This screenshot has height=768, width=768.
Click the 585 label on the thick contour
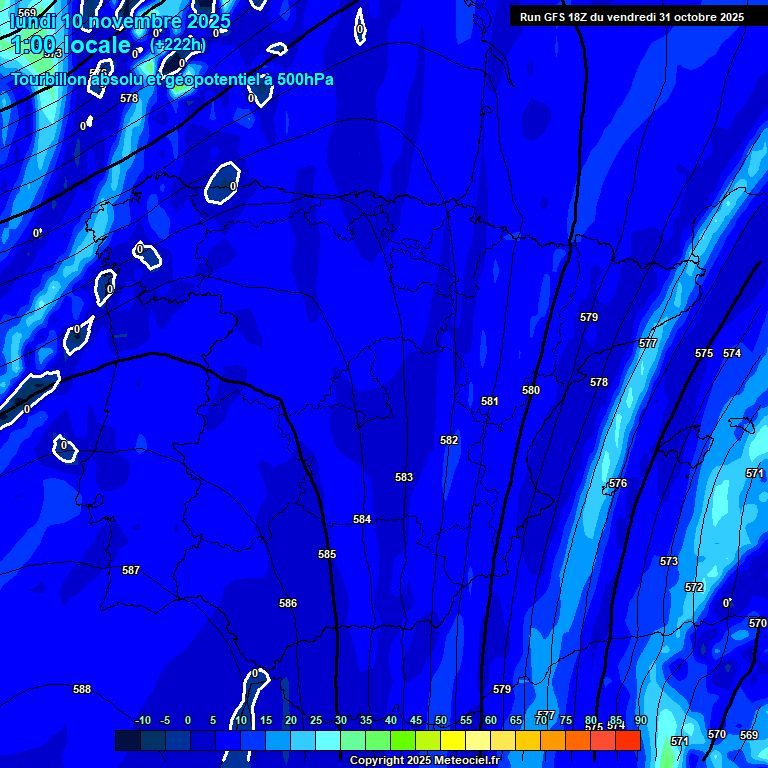(327, 554)
